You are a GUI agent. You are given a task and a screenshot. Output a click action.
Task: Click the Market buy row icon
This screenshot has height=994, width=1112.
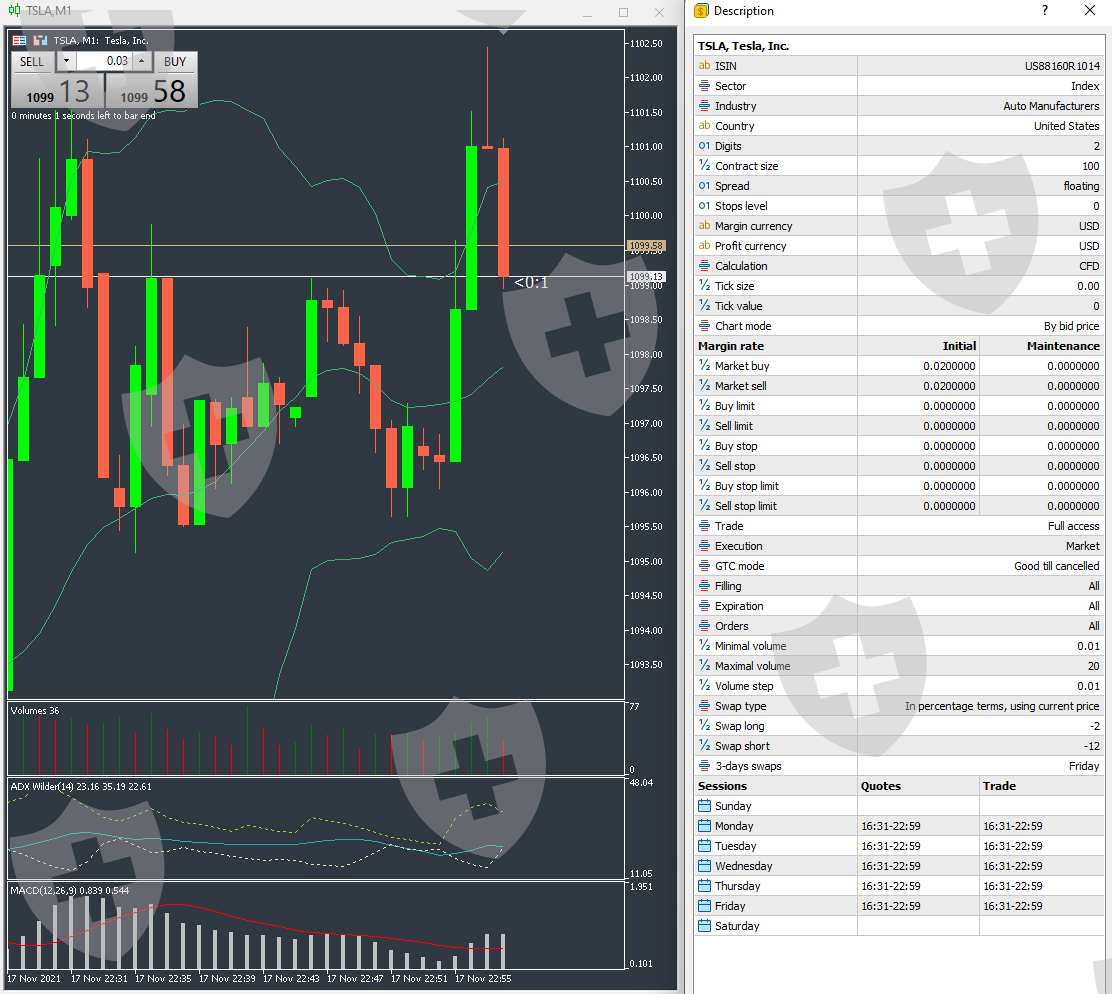(x=704, y=365)
